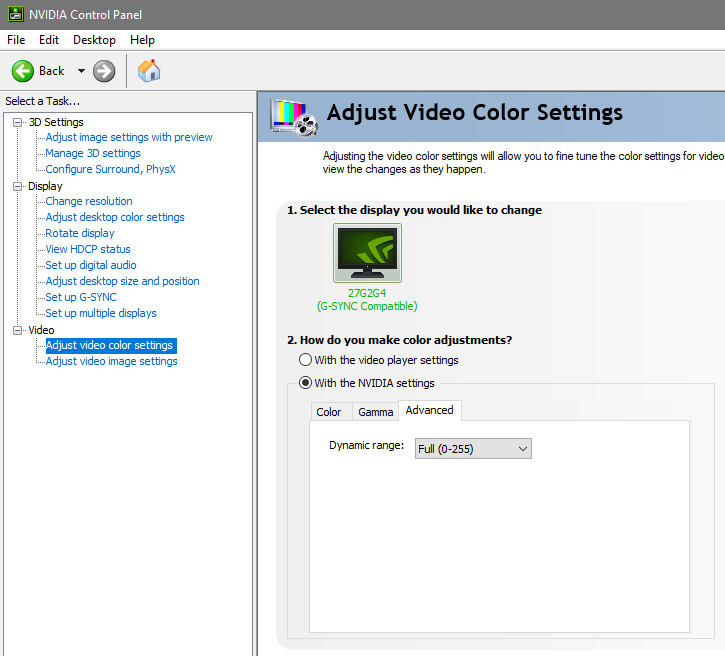The image size is (725, 656).
Task: Open Adjust image settings with preview
Action: click(129, 137)
